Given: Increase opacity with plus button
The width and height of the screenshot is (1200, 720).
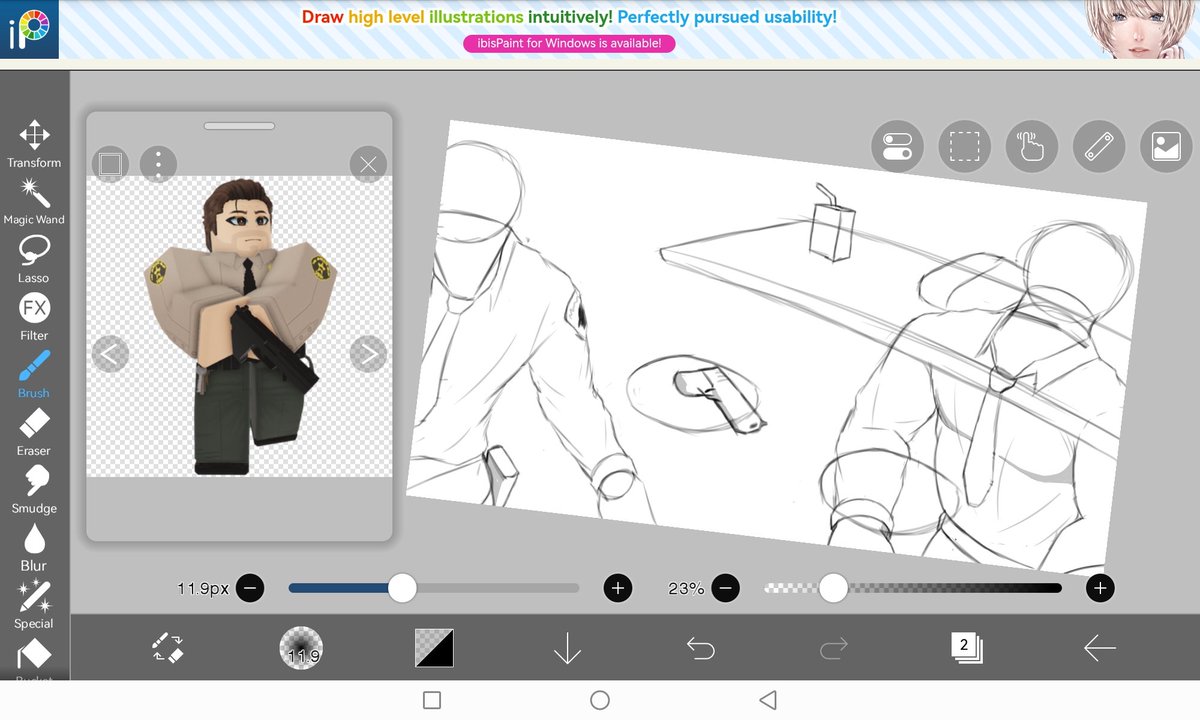Looking at the screenshot, I should pos(1100,588).
